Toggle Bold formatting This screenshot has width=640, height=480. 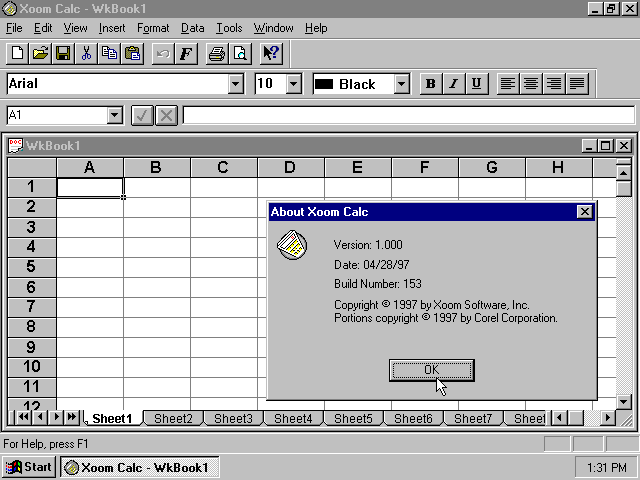click(x=431, y=84)
